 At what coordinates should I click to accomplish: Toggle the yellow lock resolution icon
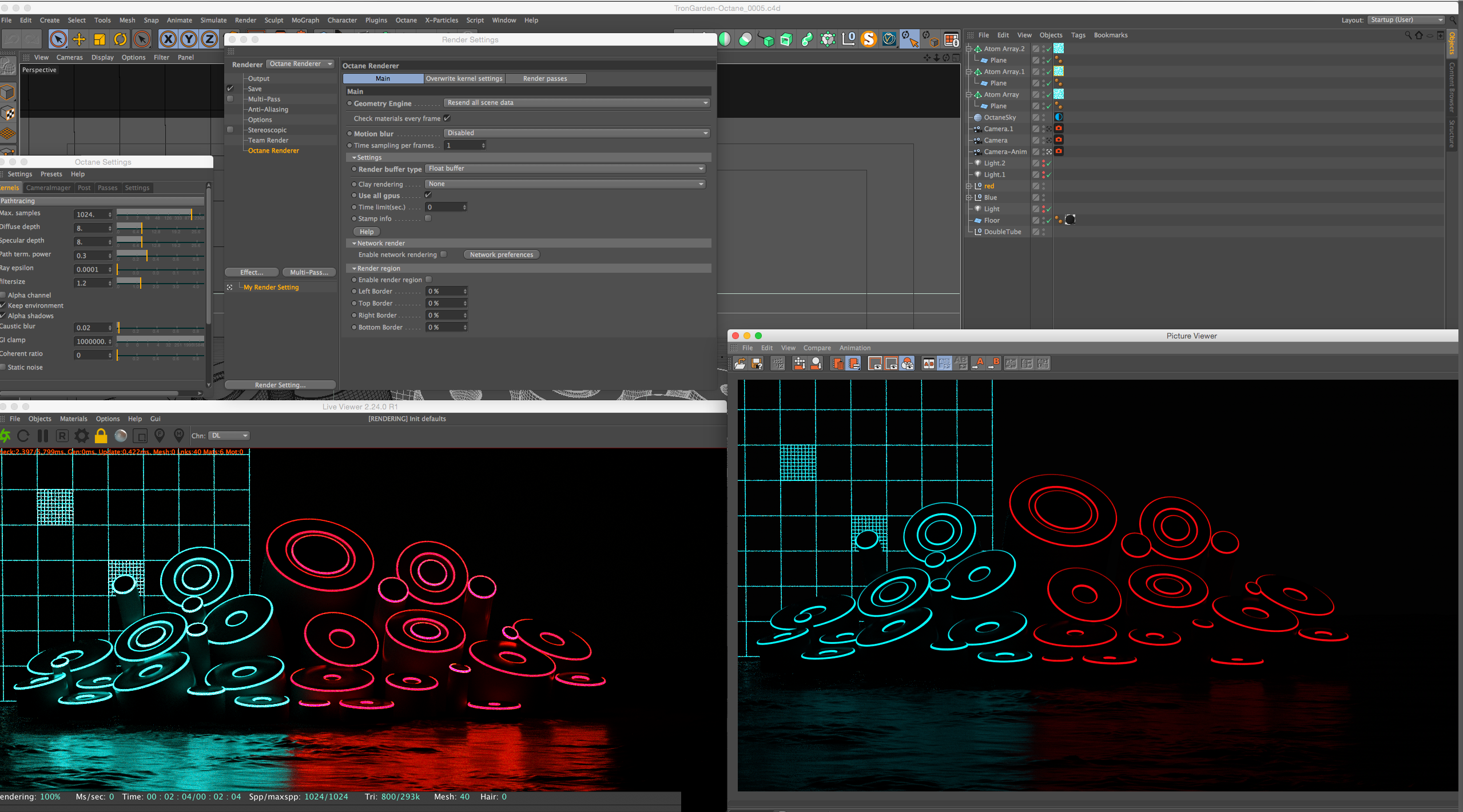coord(101,436)
